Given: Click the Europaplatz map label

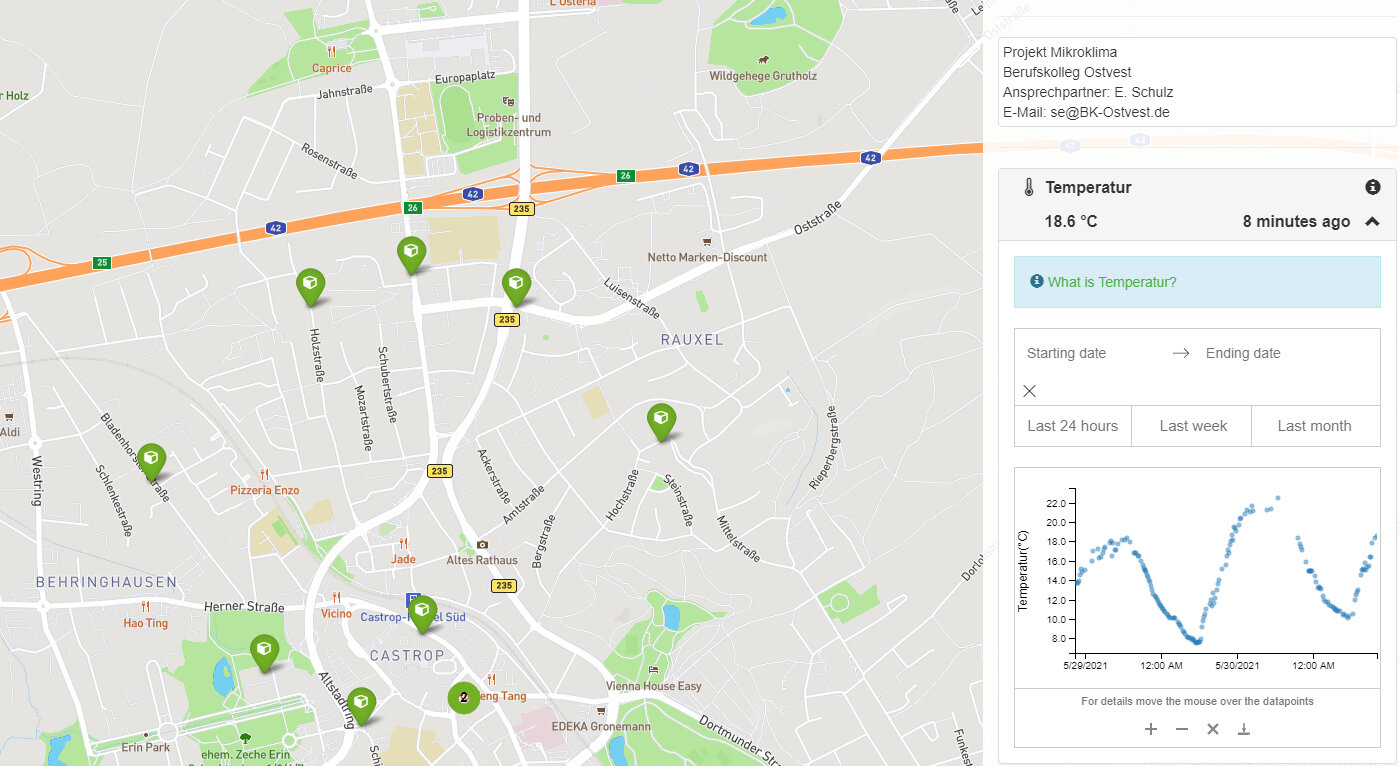Looking at the screenshot, I should [x=466, y=78].
